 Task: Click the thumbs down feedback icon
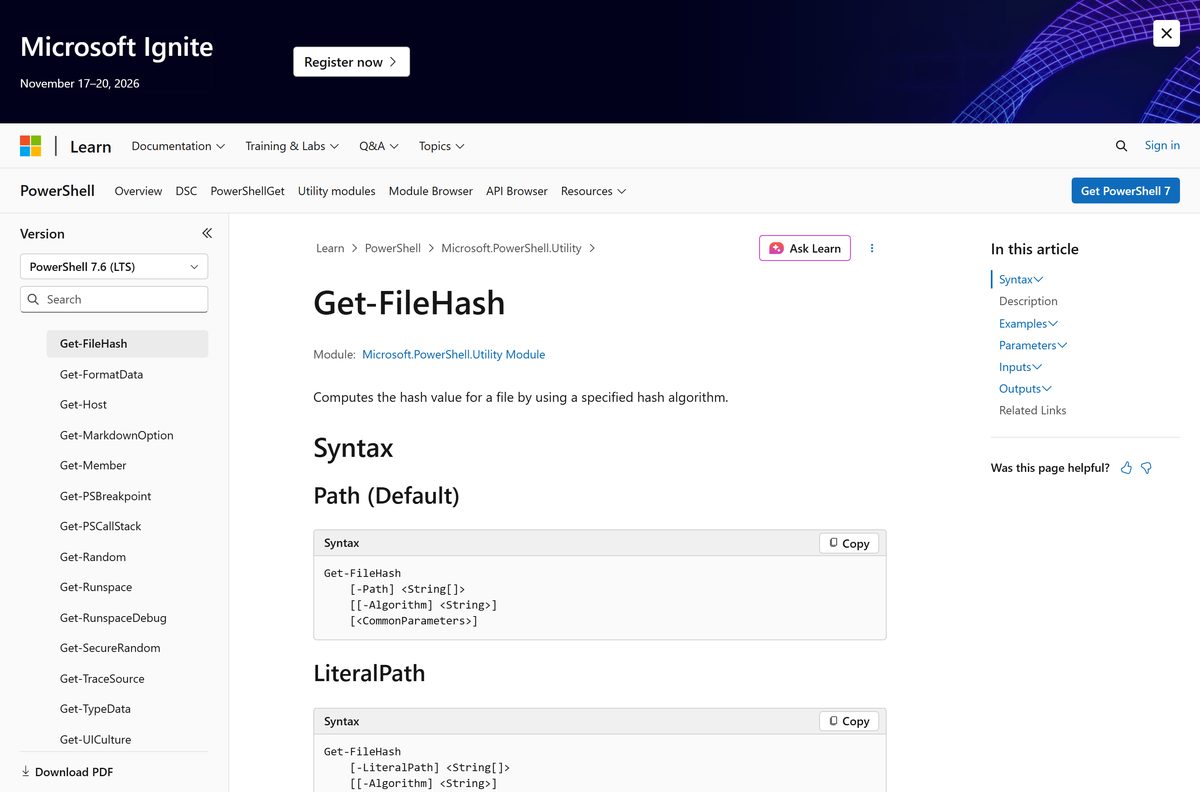tap(1146, 468)
